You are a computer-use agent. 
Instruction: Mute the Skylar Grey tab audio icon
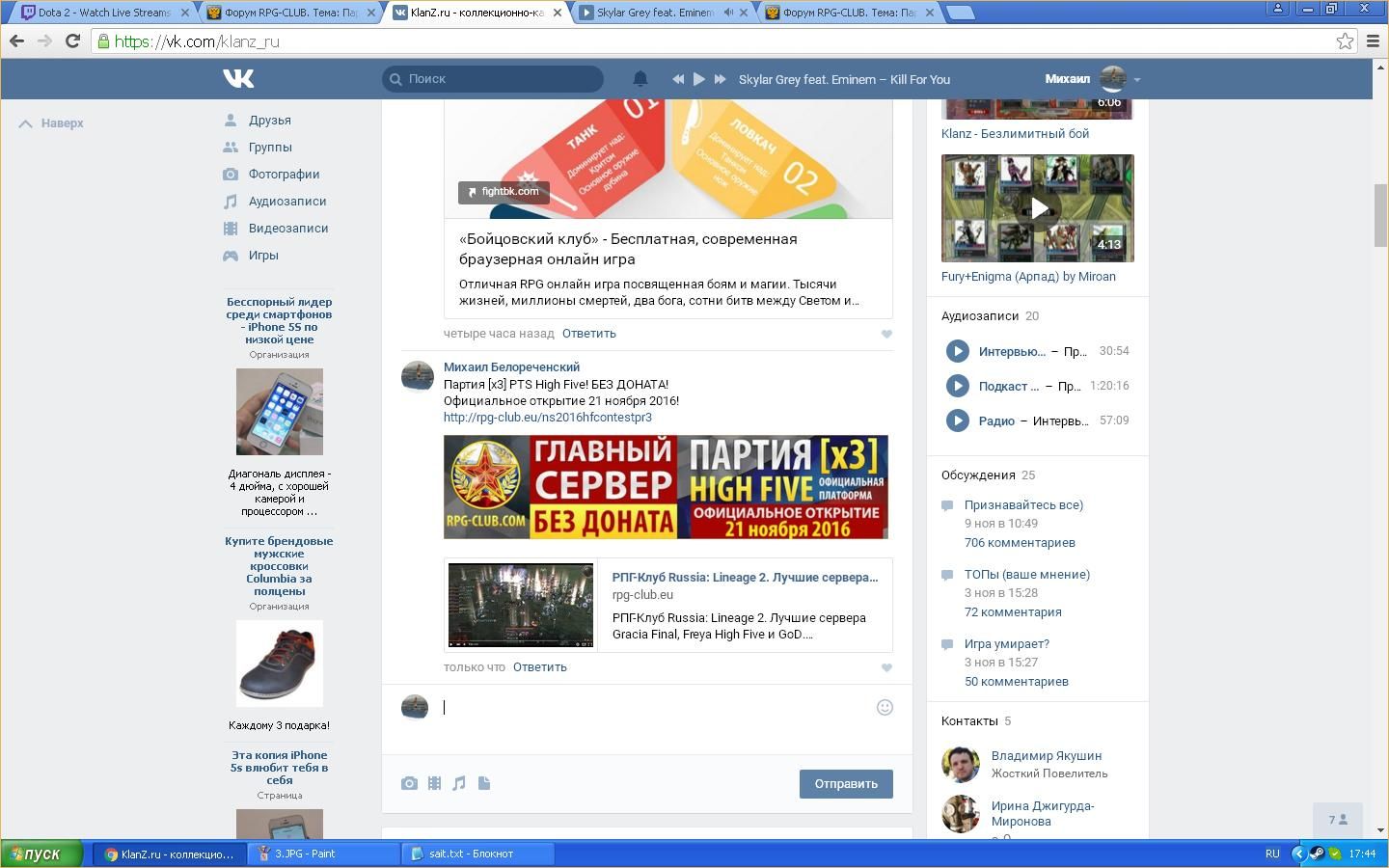(728, 13)
